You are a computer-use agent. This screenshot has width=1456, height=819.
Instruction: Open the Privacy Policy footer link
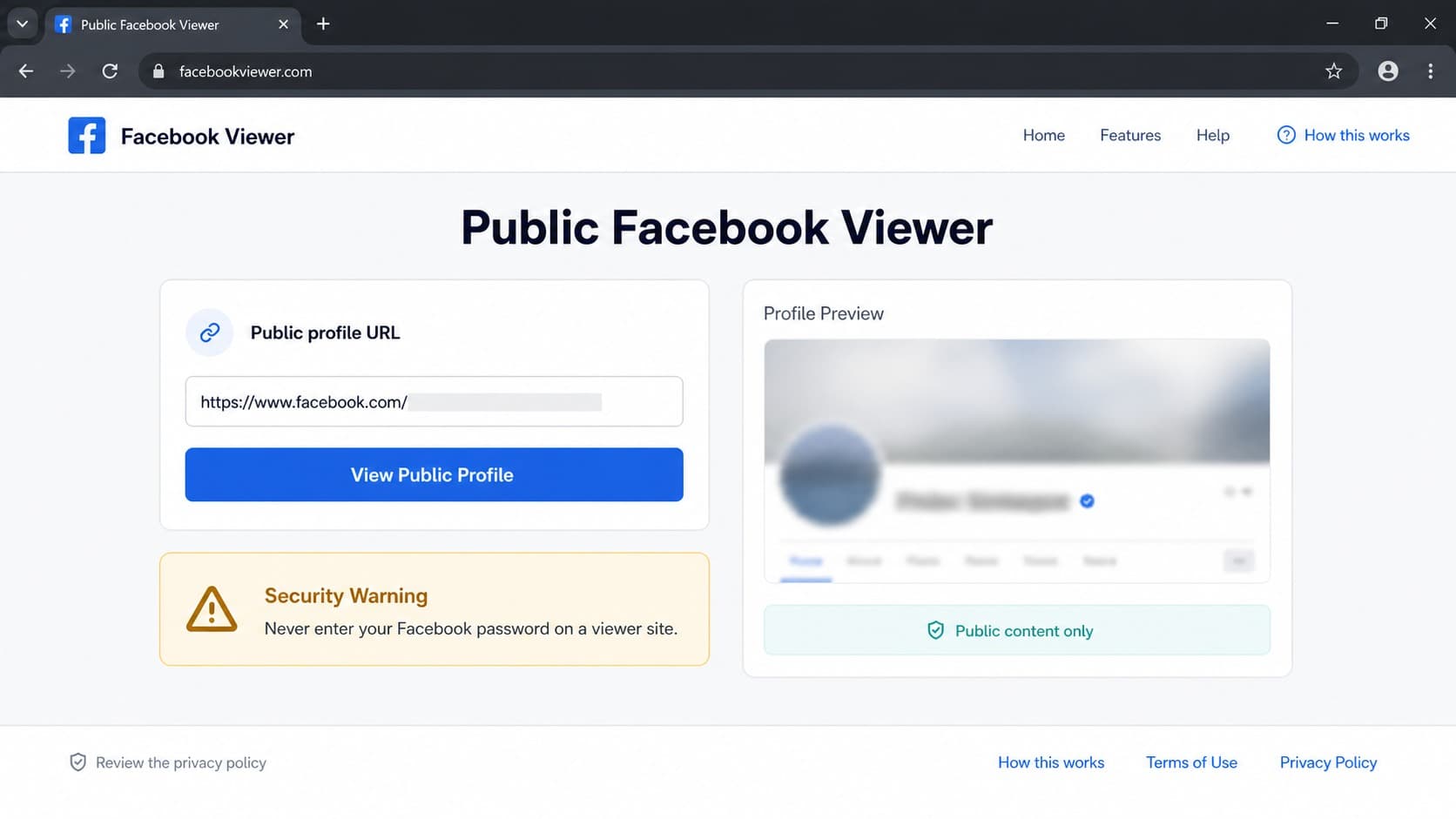[1328, 762]
